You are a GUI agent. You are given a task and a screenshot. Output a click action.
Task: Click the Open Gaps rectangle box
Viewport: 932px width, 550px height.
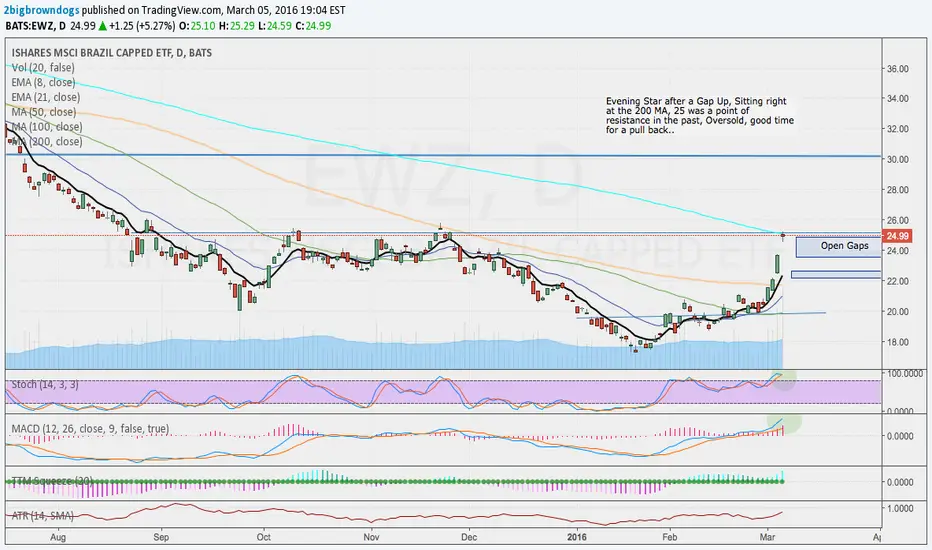[x=838, y=247]
